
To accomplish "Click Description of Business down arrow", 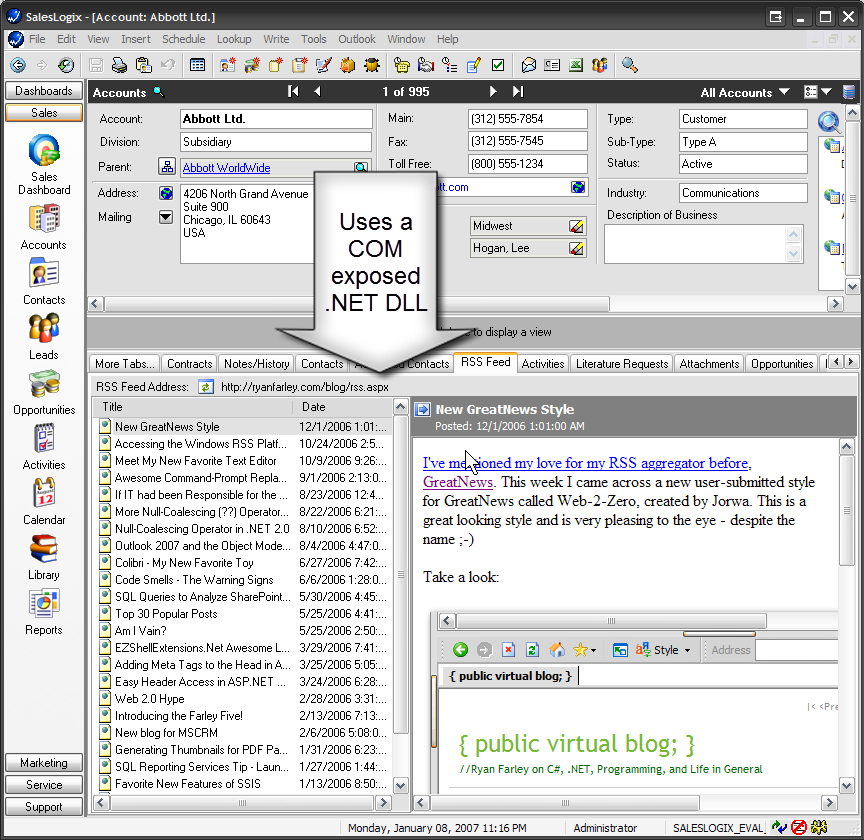I will pos(793,254).
